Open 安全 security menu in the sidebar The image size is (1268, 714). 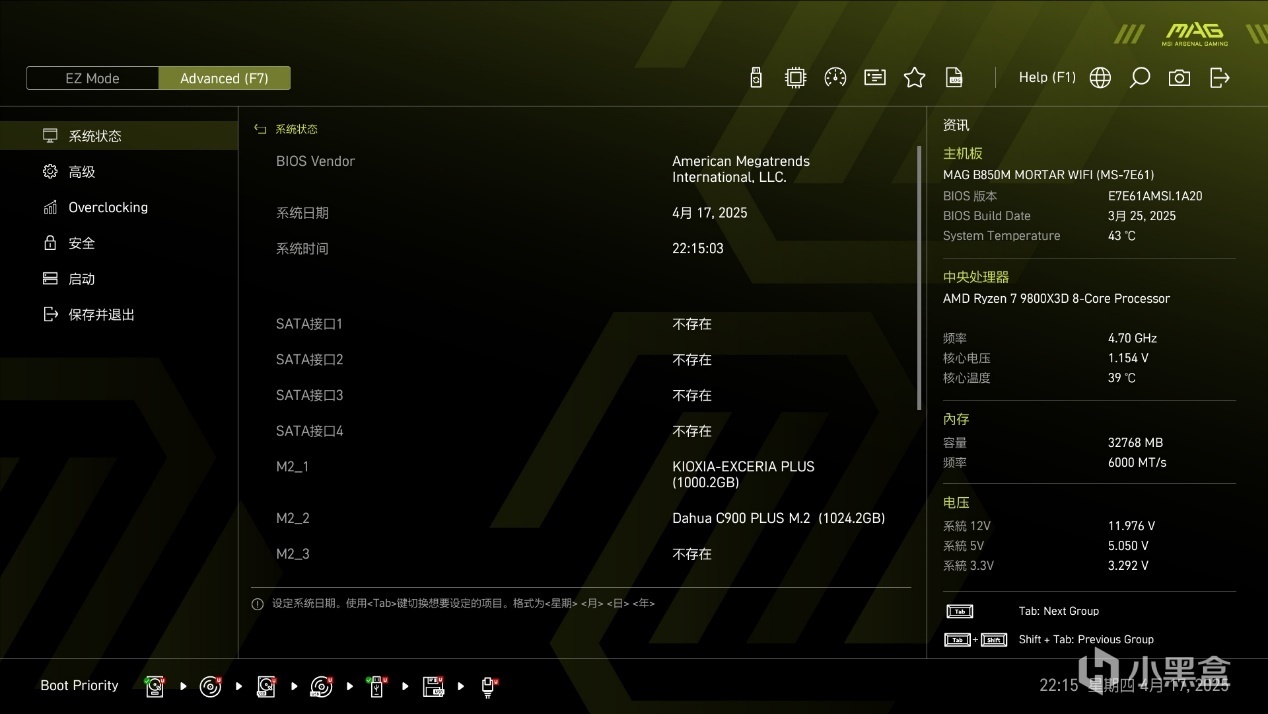(x=119, y=243)
